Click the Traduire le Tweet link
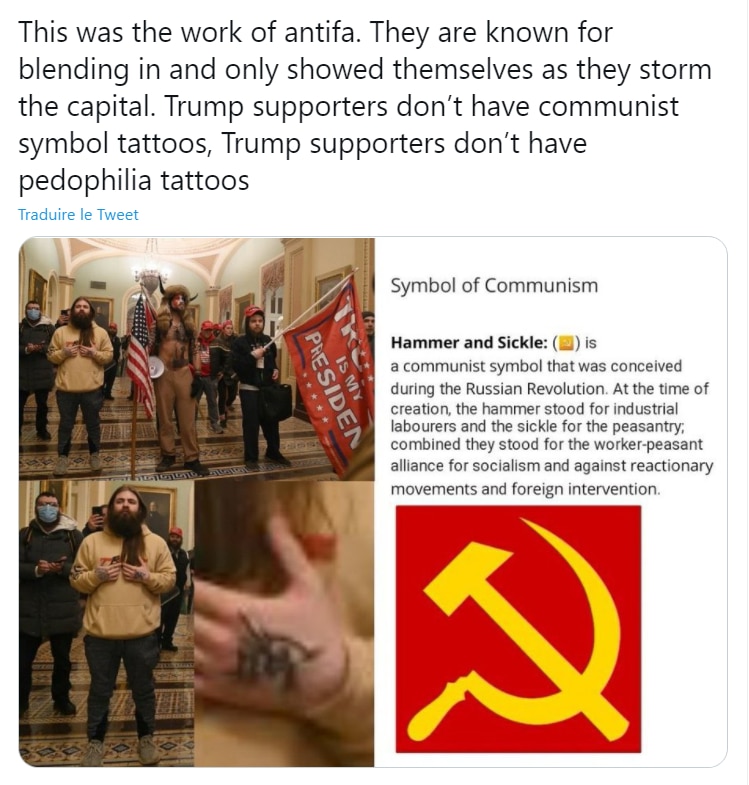 tap(78, 214)
